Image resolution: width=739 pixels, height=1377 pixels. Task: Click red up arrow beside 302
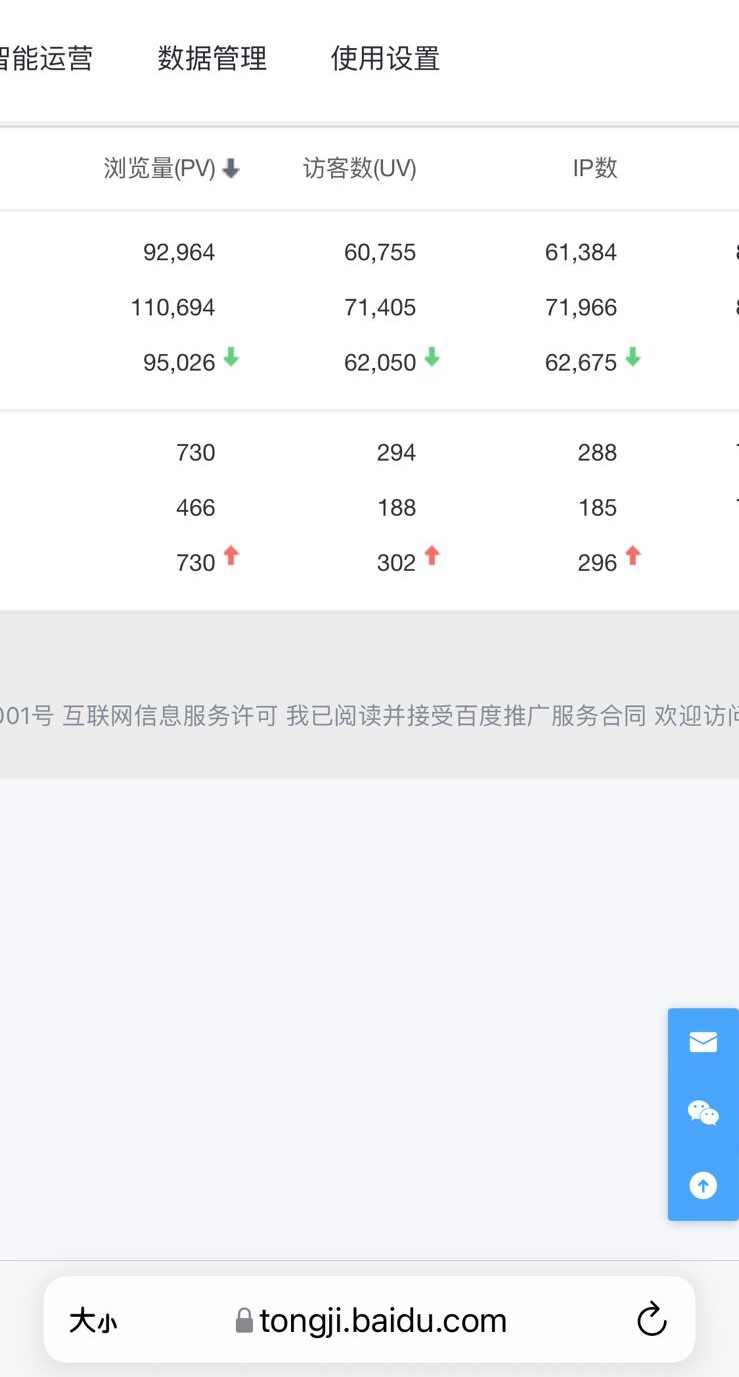pos(432,556)
